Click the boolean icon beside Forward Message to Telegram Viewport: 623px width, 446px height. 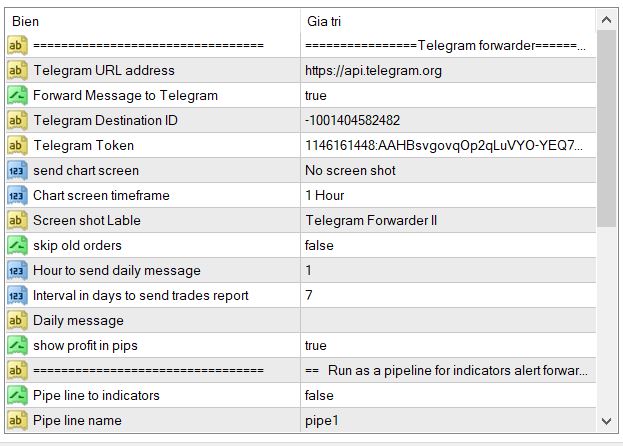[17, 96]
